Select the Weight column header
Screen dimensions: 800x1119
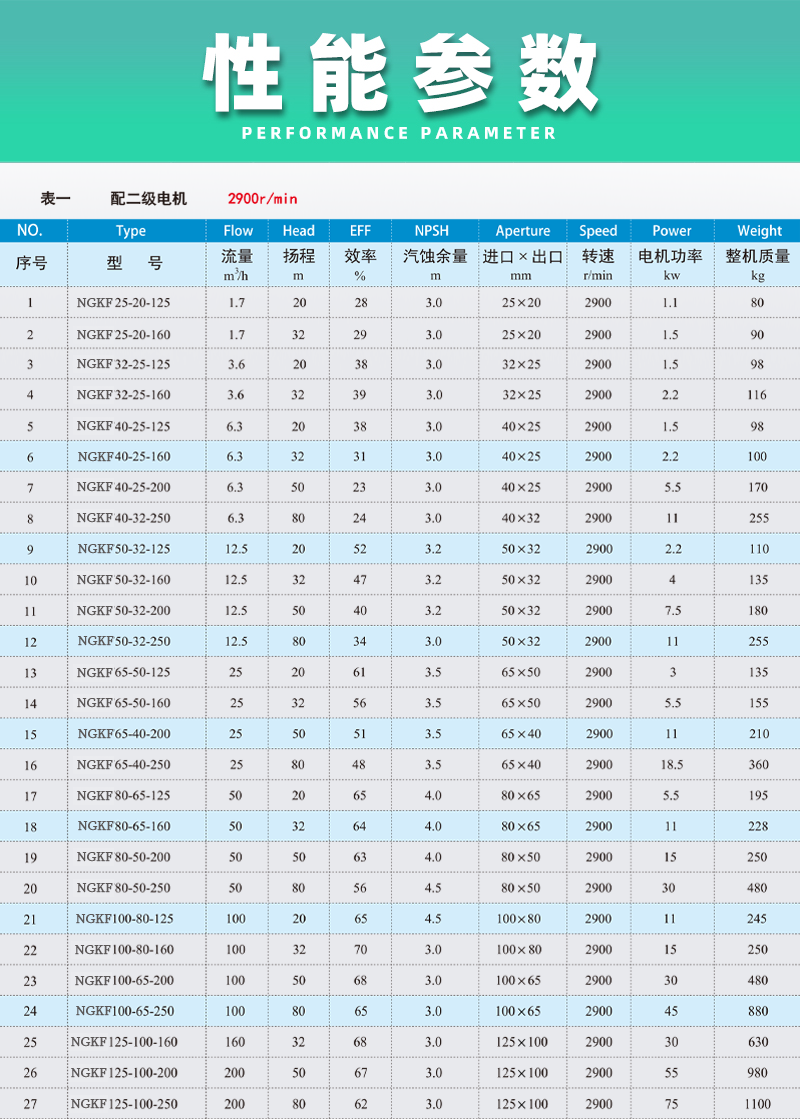tap(759, 231)
